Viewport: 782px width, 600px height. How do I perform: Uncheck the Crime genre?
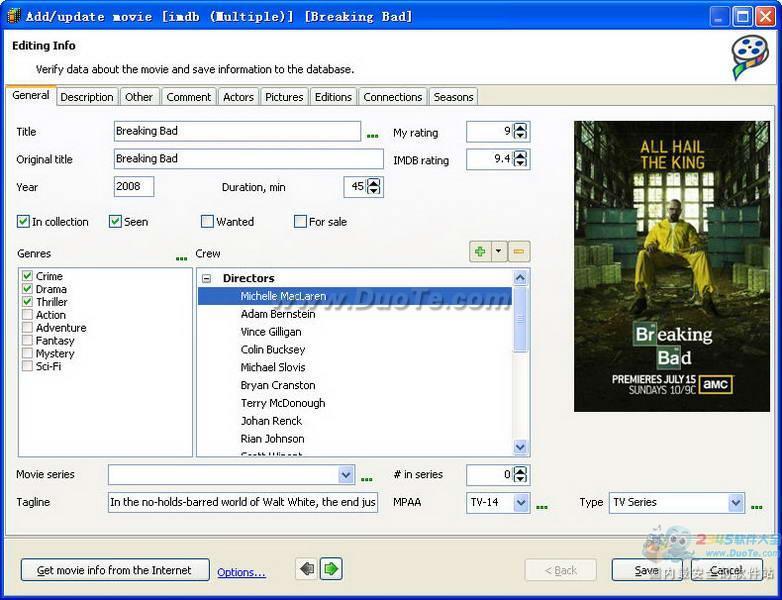[x=27, y=276]
